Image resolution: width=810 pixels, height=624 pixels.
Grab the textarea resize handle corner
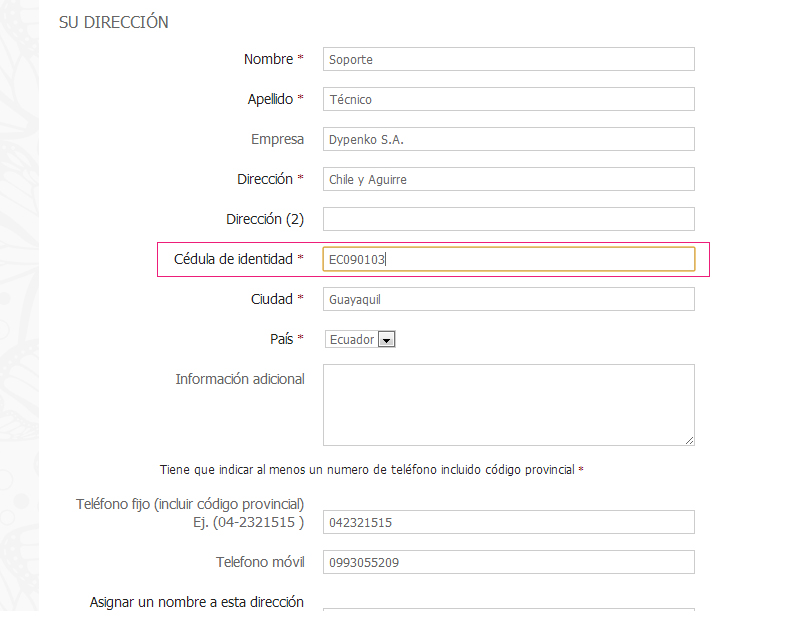(689, 439)
